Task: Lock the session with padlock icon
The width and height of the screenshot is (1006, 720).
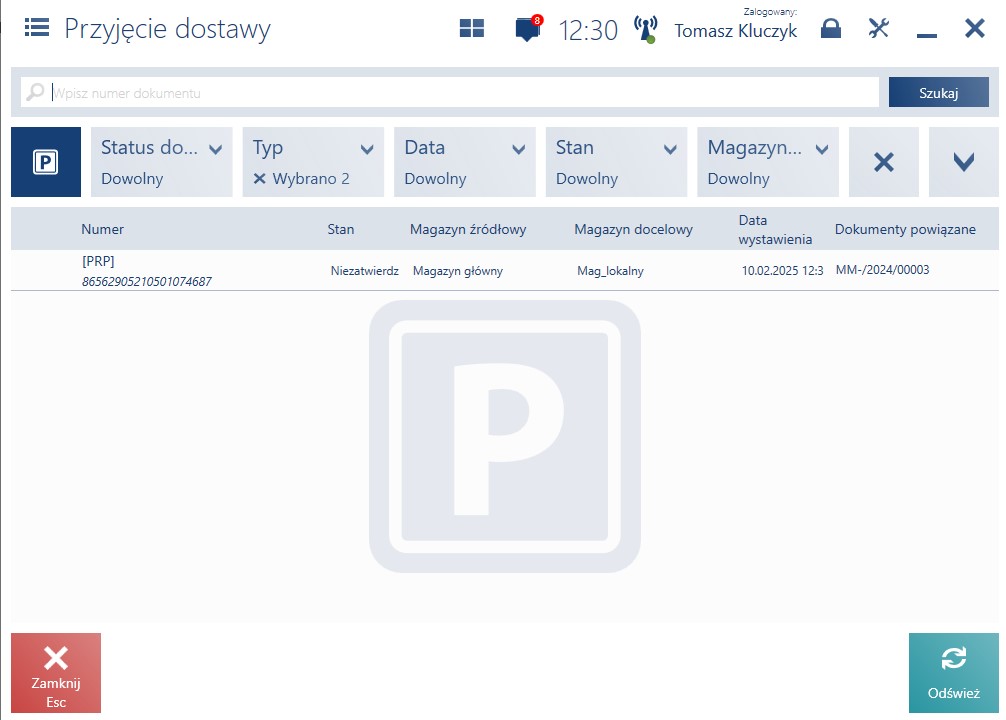Action: tap(831, 28)
